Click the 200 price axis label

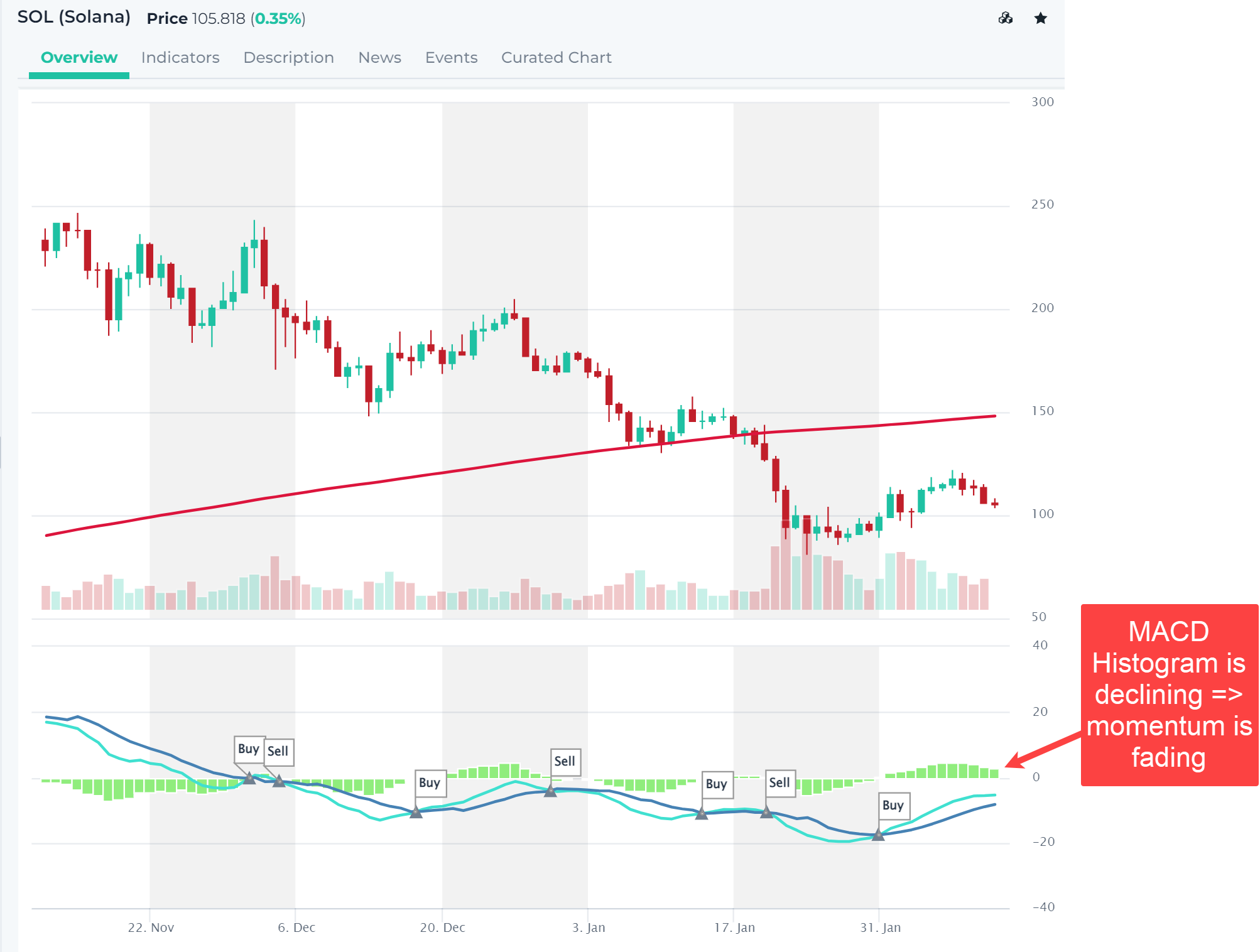[x=1043, y=308]
